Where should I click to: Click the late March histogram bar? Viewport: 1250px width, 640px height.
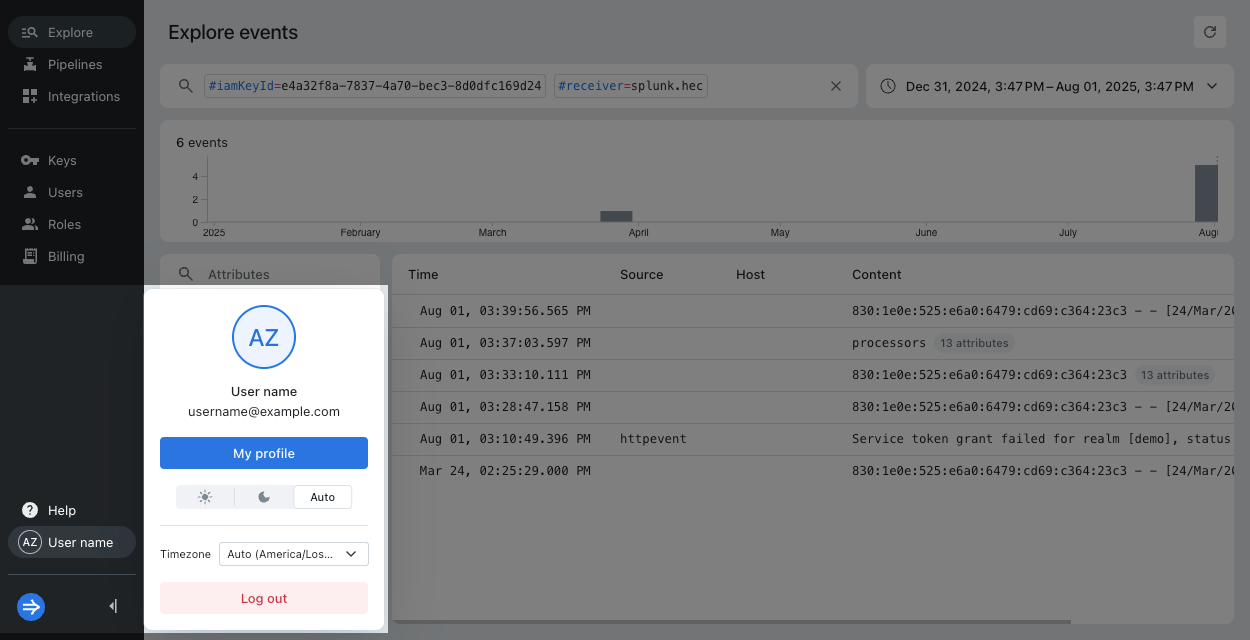[x=616, y=216]
